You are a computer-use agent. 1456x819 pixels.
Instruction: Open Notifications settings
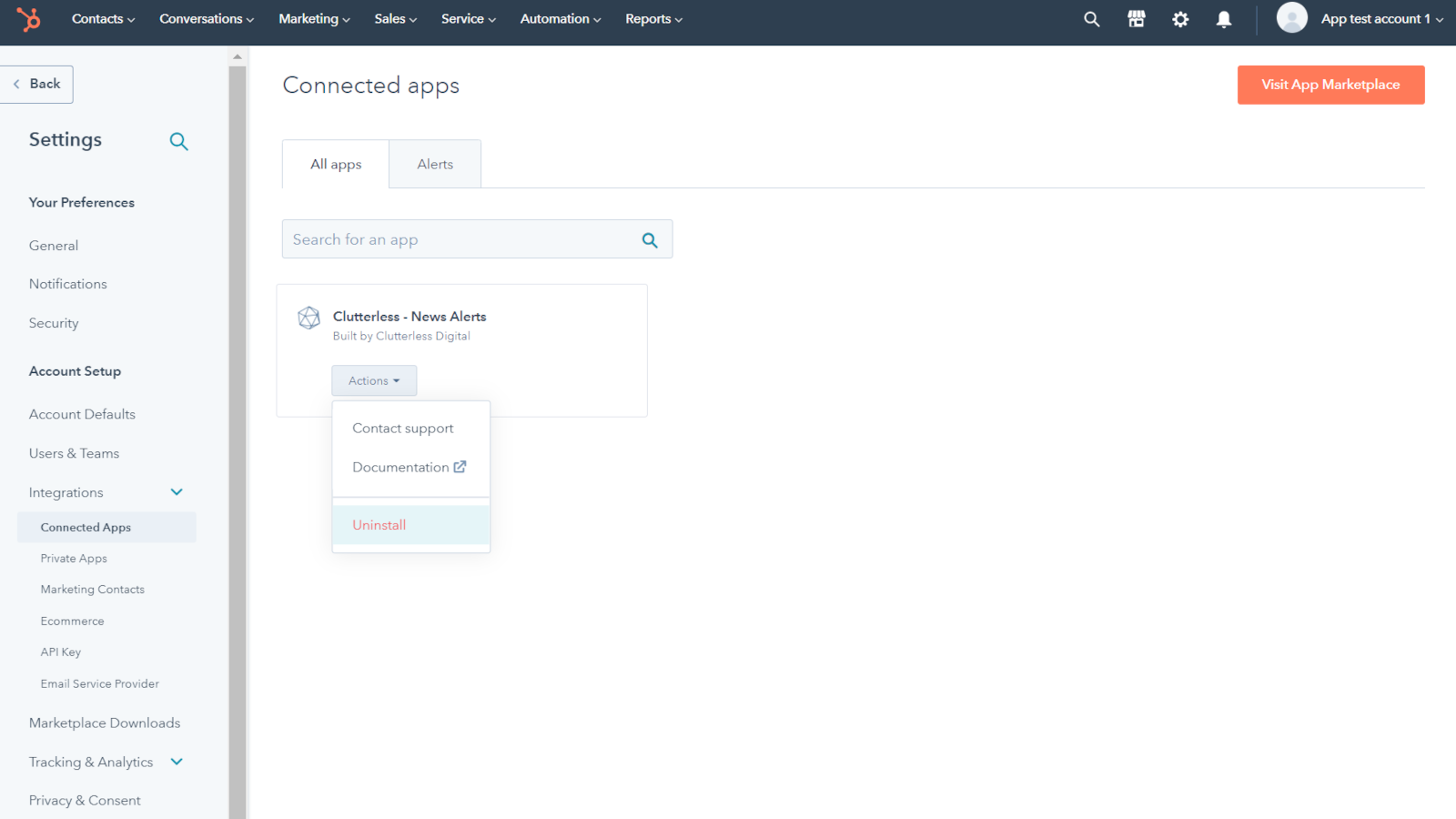[68, 284]
